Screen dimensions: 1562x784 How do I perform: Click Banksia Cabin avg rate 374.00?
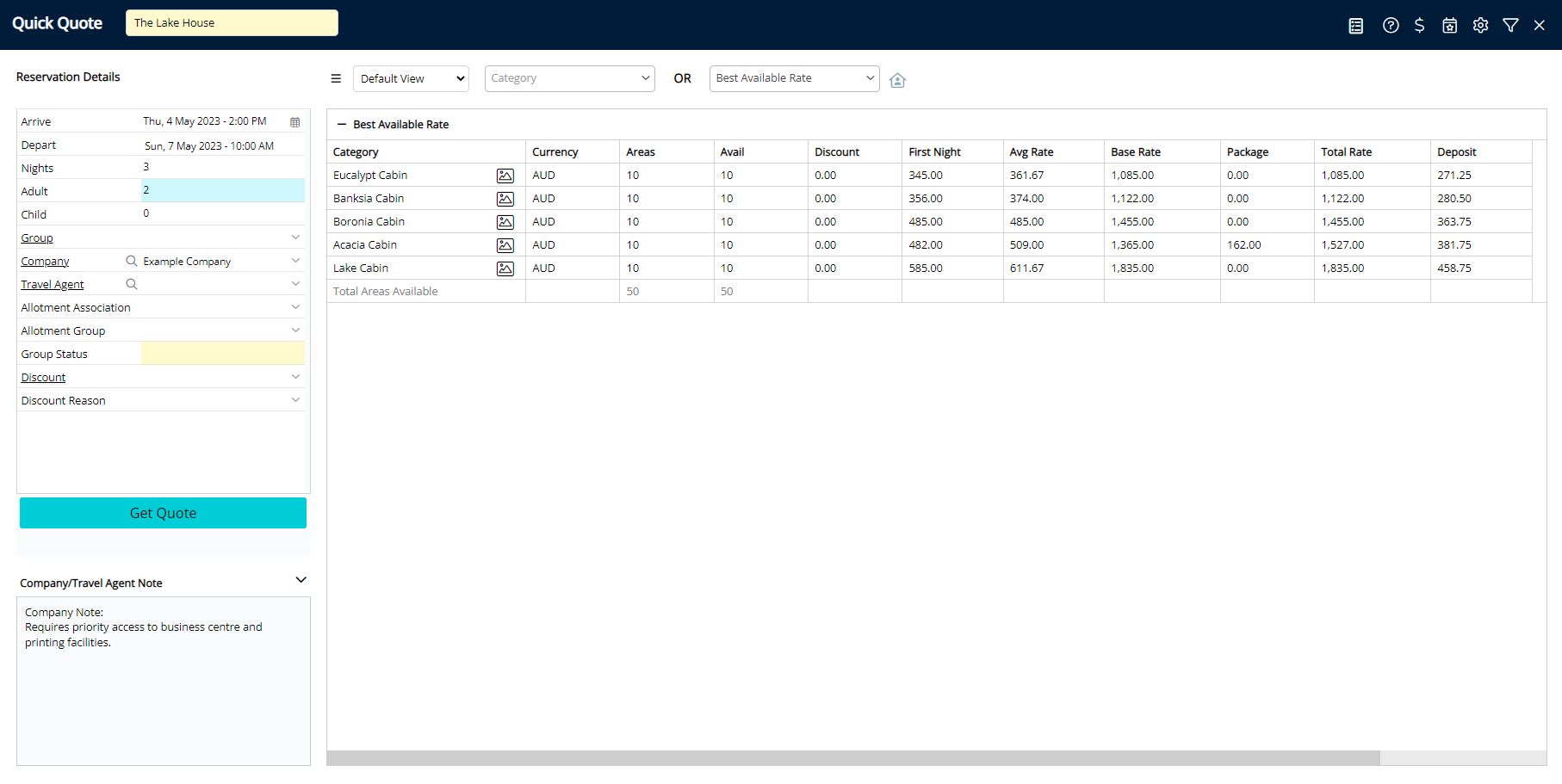point(1026,199)
